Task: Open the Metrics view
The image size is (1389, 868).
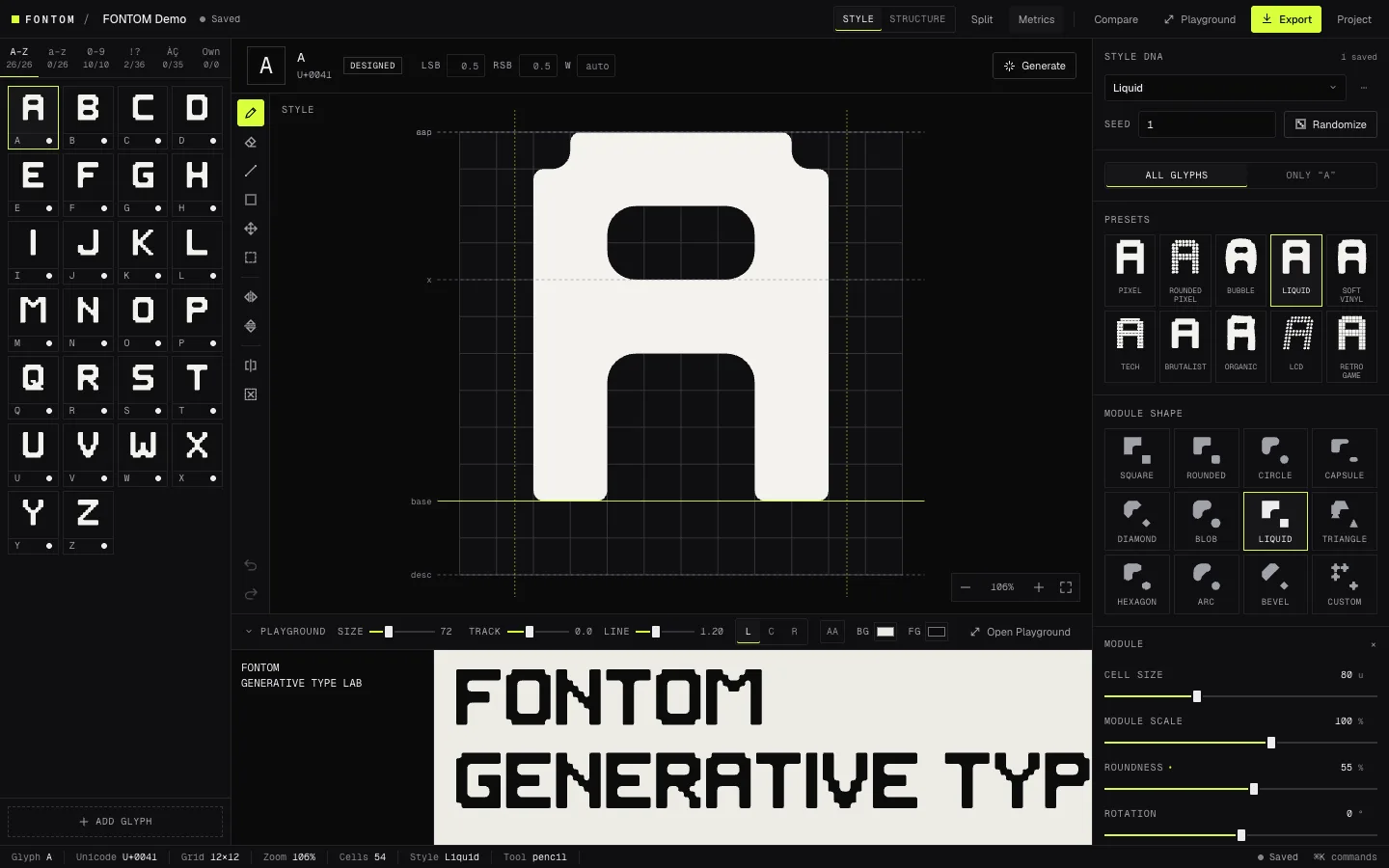Action: tap(1037, 19)
